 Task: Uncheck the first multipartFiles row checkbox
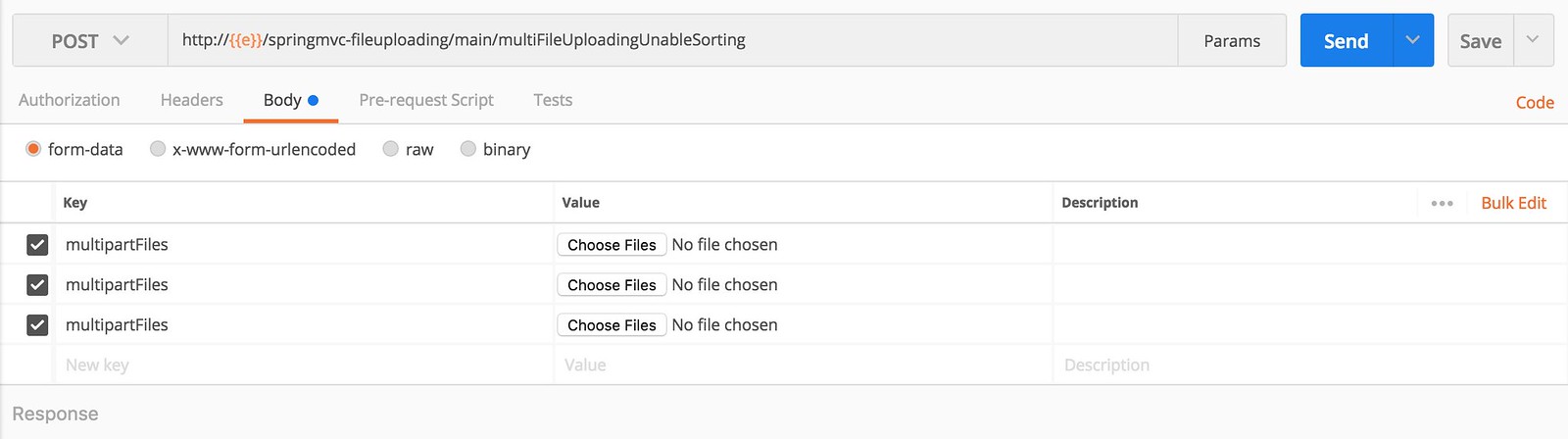coord(37,244)
